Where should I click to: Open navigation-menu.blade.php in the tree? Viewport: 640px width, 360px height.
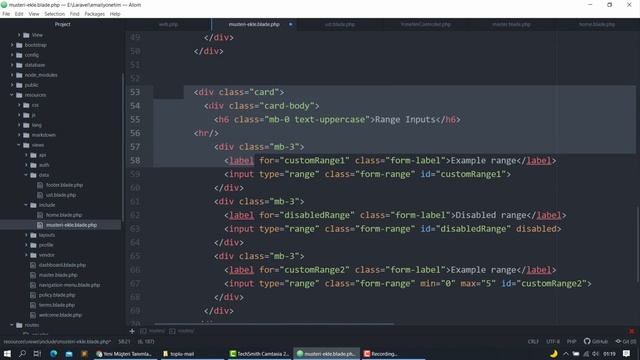click(69, 285)
